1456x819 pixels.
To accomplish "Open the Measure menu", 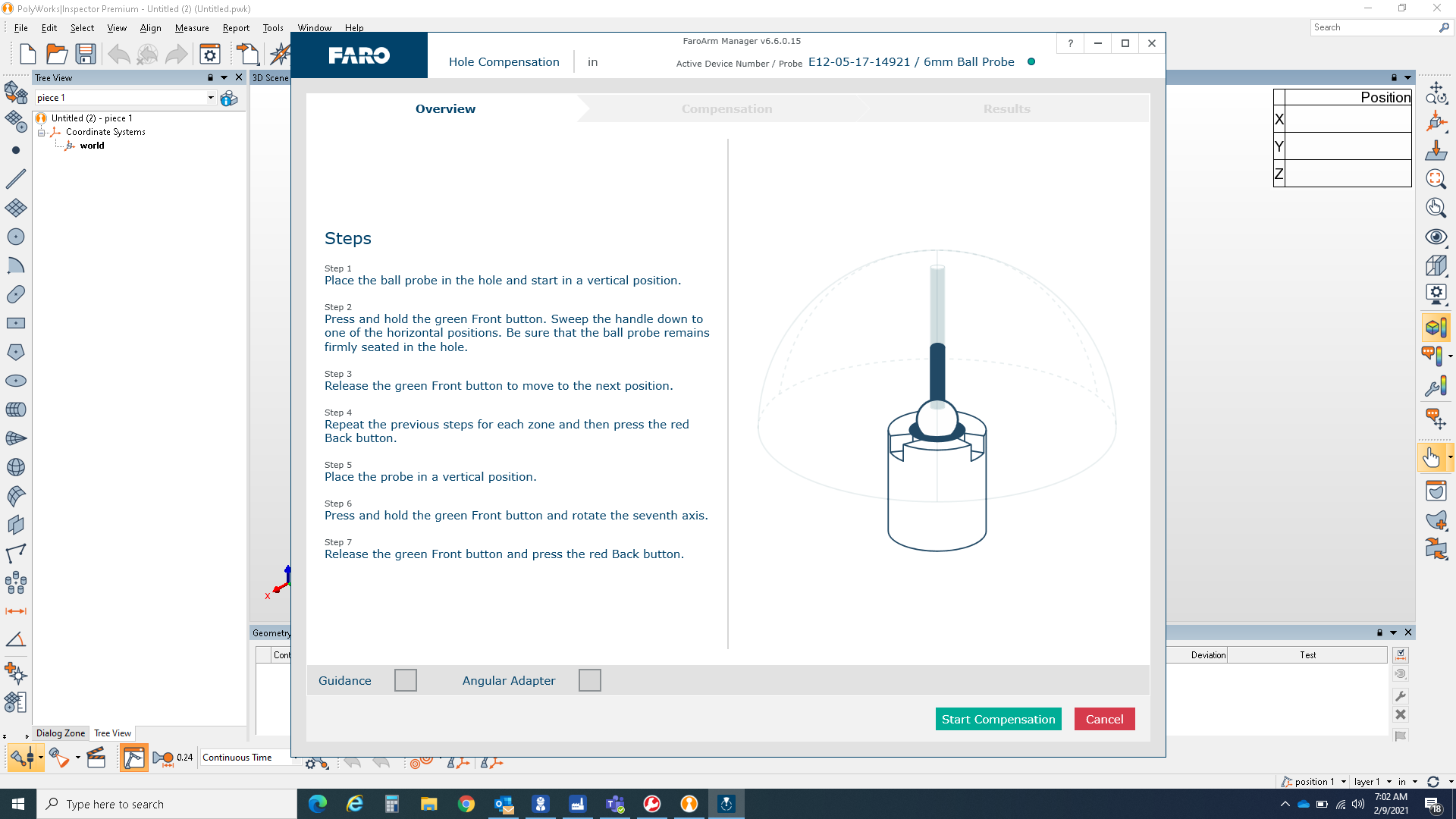I will [192, 28].
